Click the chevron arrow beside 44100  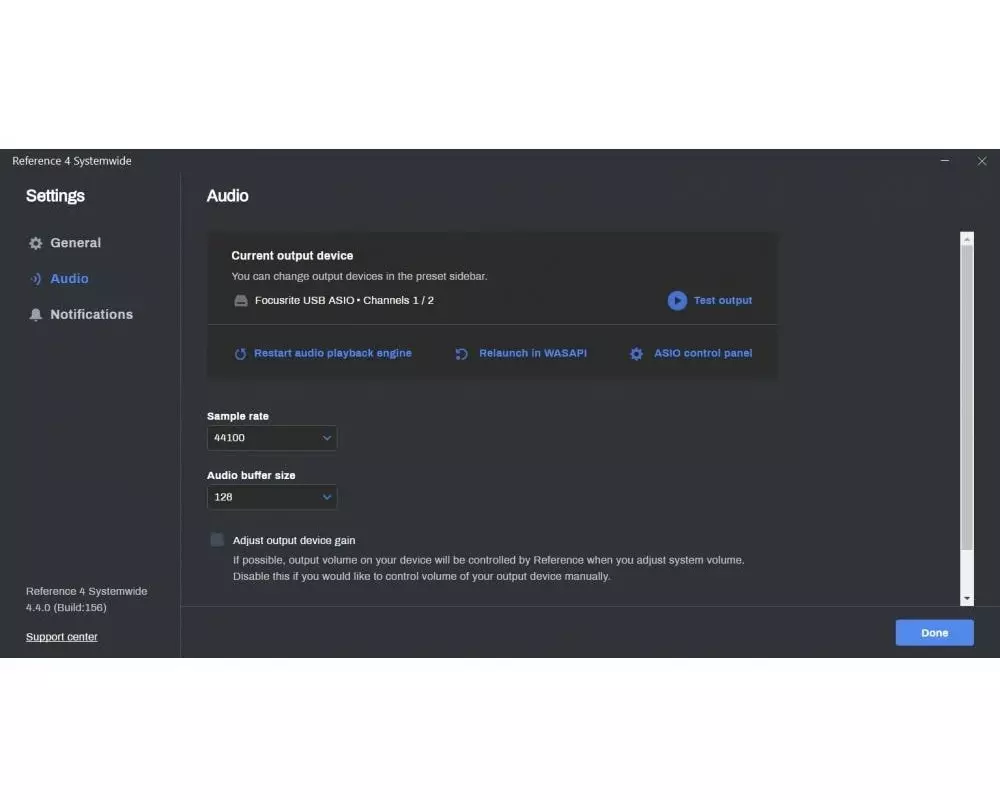click(326, 438)
